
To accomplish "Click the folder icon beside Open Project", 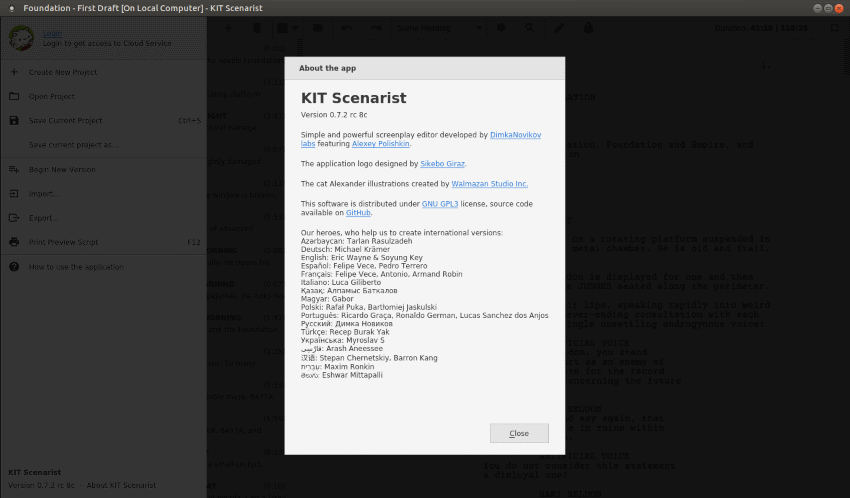I will pos(14,97).
